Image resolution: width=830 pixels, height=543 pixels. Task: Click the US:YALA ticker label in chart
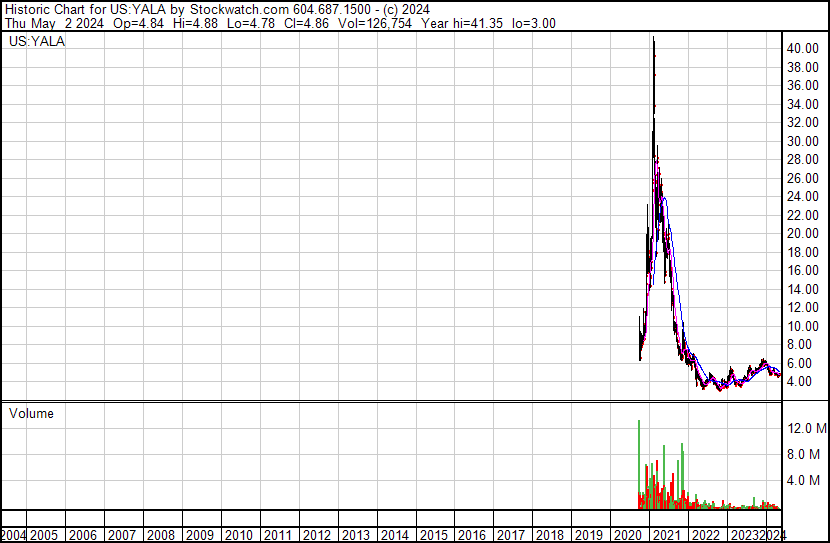pyautogui.click(x=37, y=42)
